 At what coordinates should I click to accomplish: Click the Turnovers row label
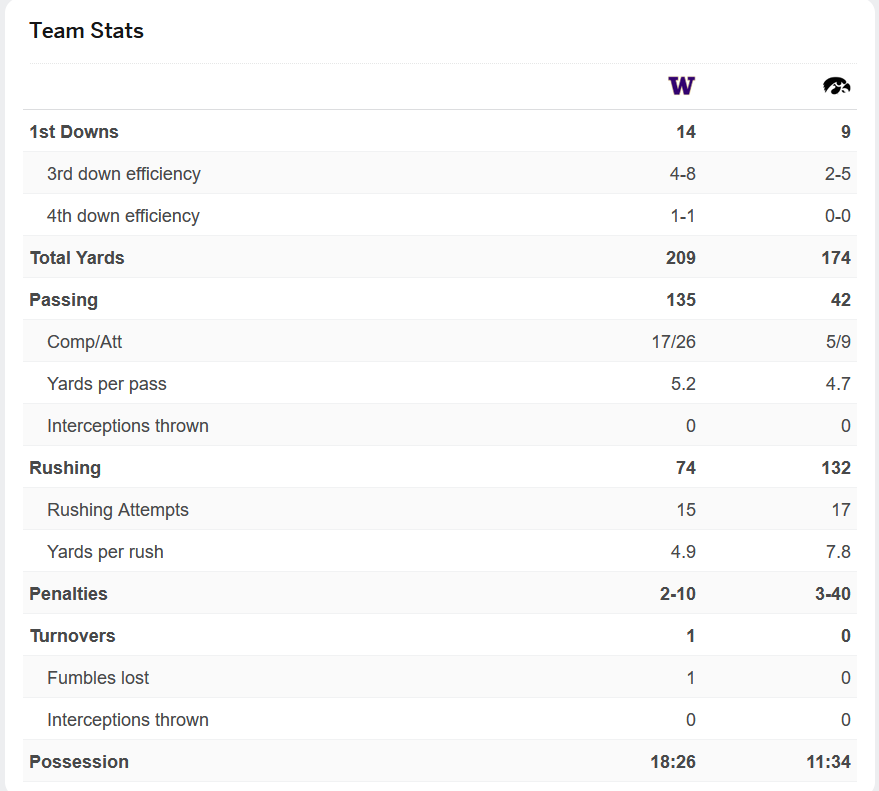72,636
